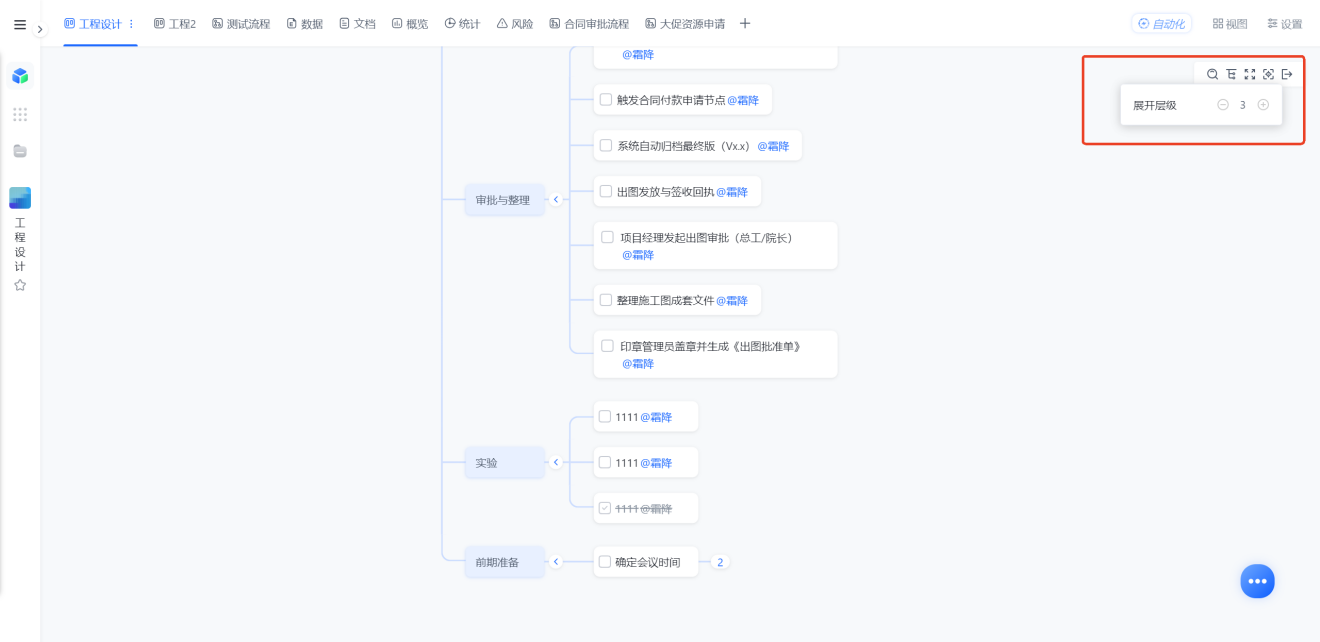Click the search magnifier icon in mindmap toolbar
1320x642 pixels.
click(x=1212, y=74)
